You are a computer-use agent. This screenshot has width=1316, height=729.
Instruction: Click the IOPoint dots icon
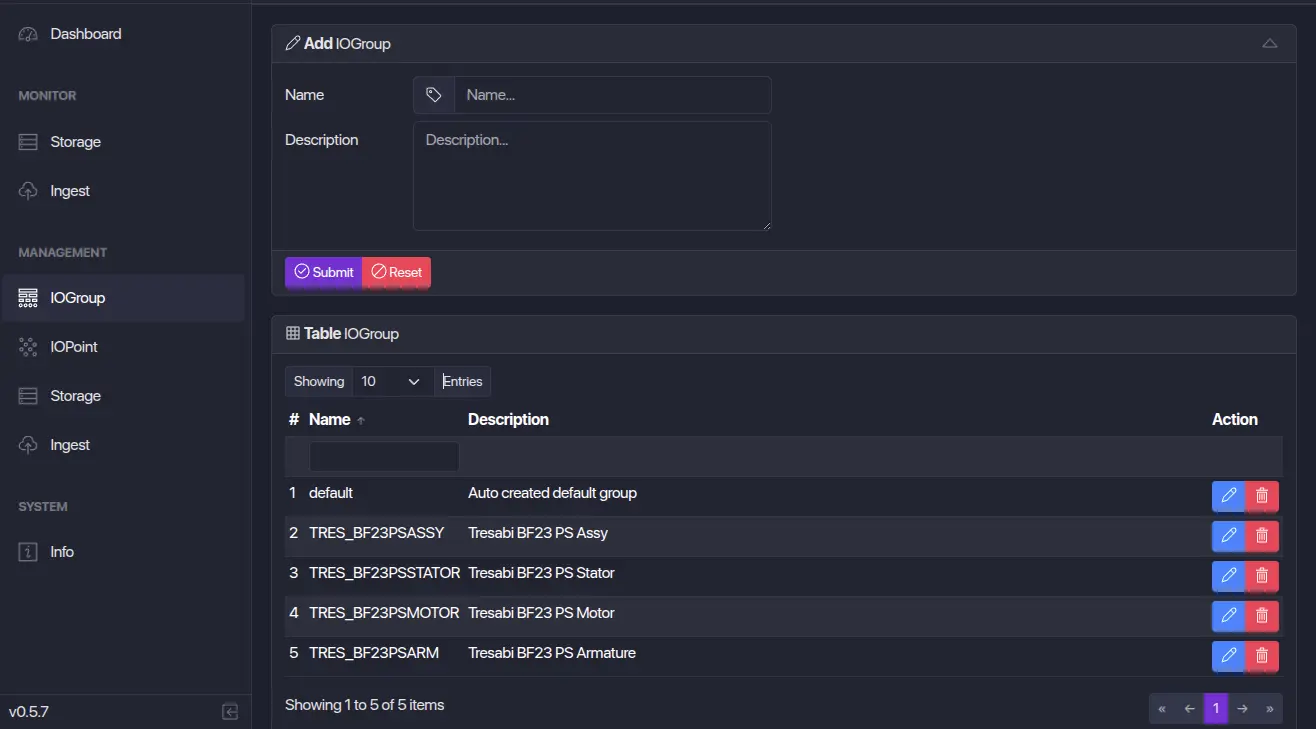click(28, 347)
